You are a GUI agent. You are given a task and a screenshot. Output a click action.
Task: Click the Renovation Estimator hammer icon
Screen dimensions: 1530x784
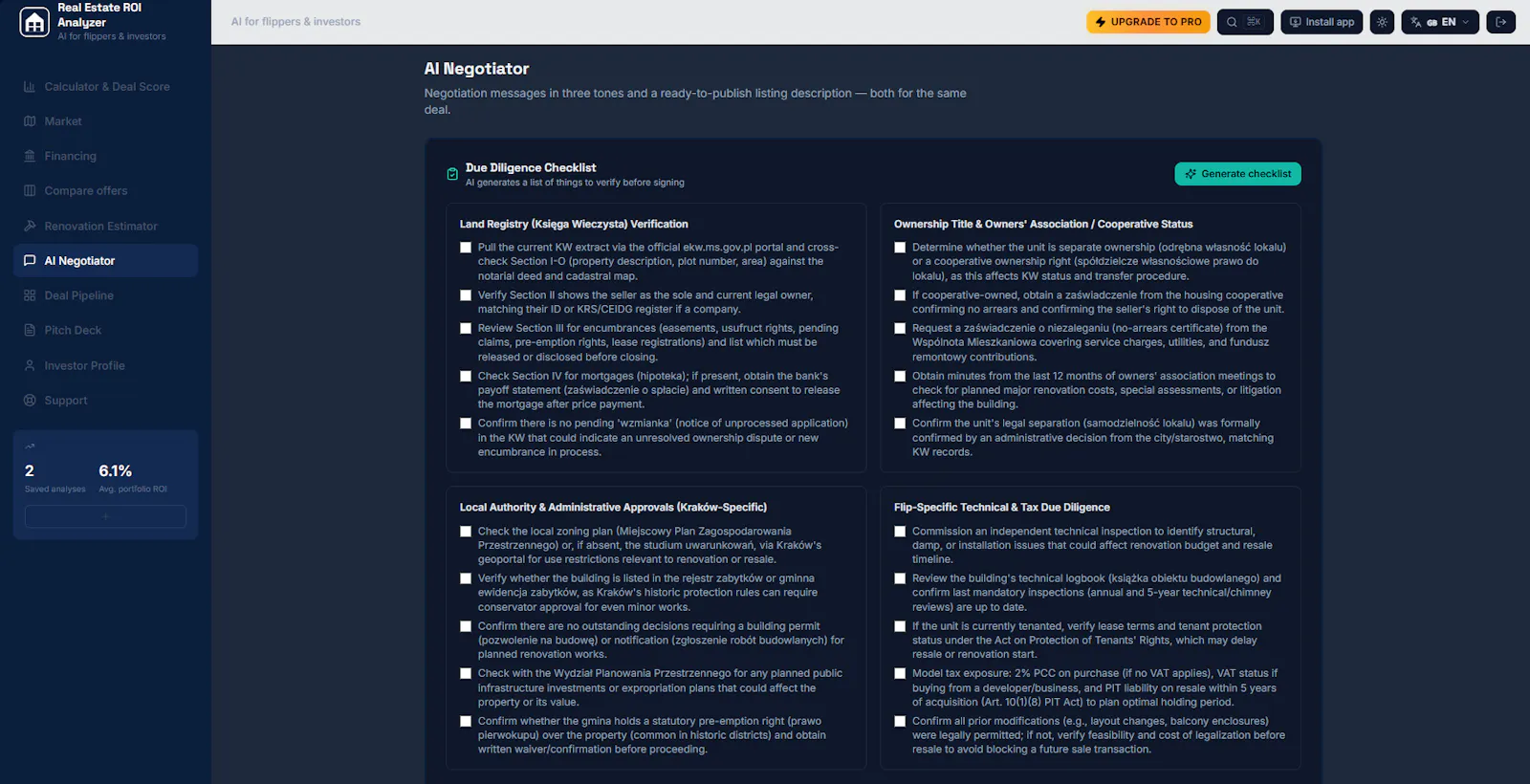point(30,226)
